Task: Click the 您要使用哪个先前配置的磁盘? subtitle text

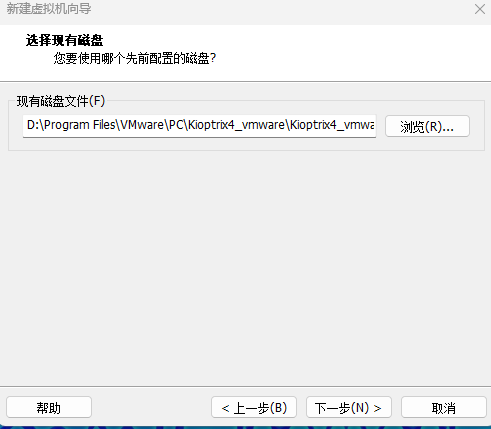Action: click(135, 58)
